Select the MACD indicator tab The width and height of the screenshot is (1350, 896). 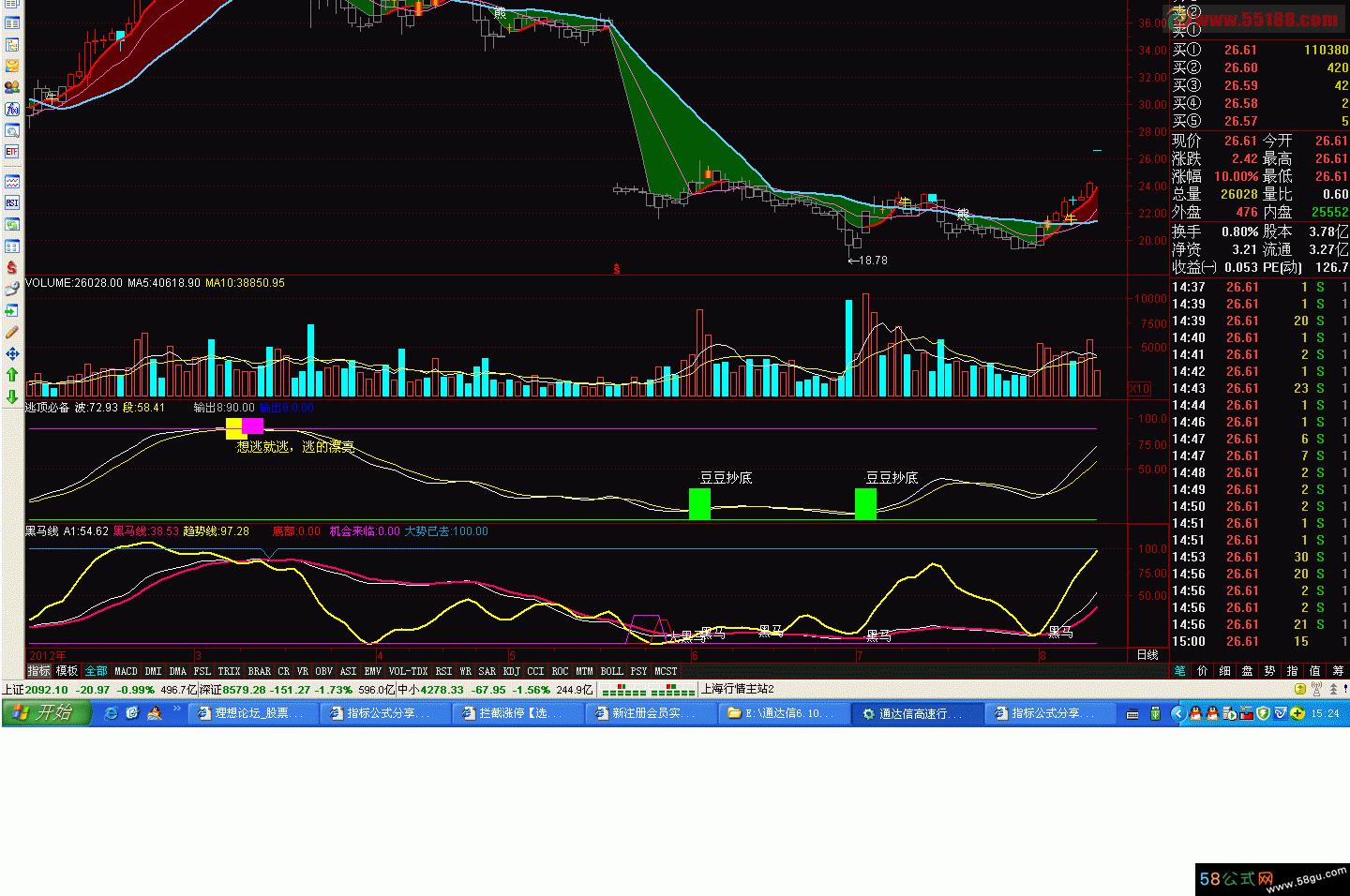[126, 671]
